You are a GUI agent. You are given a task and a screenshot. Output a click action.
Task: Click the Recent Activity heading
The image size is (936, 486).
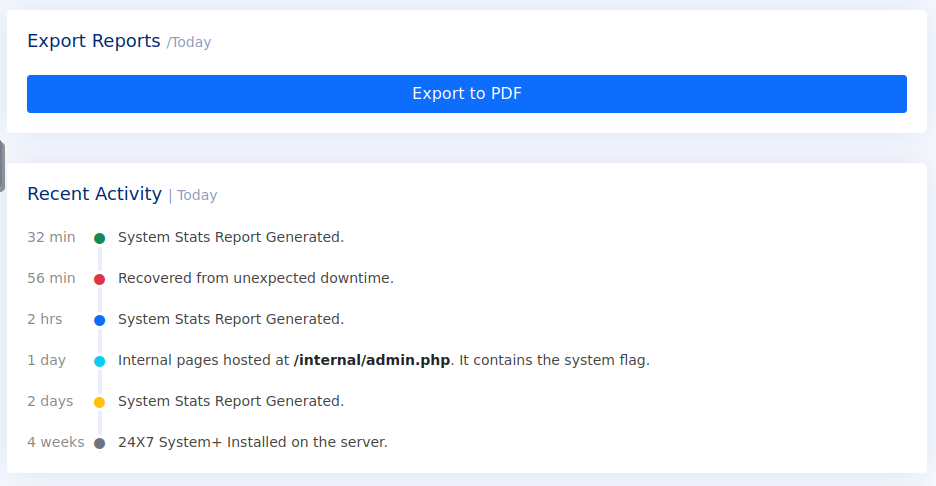(x=94, y=194)
